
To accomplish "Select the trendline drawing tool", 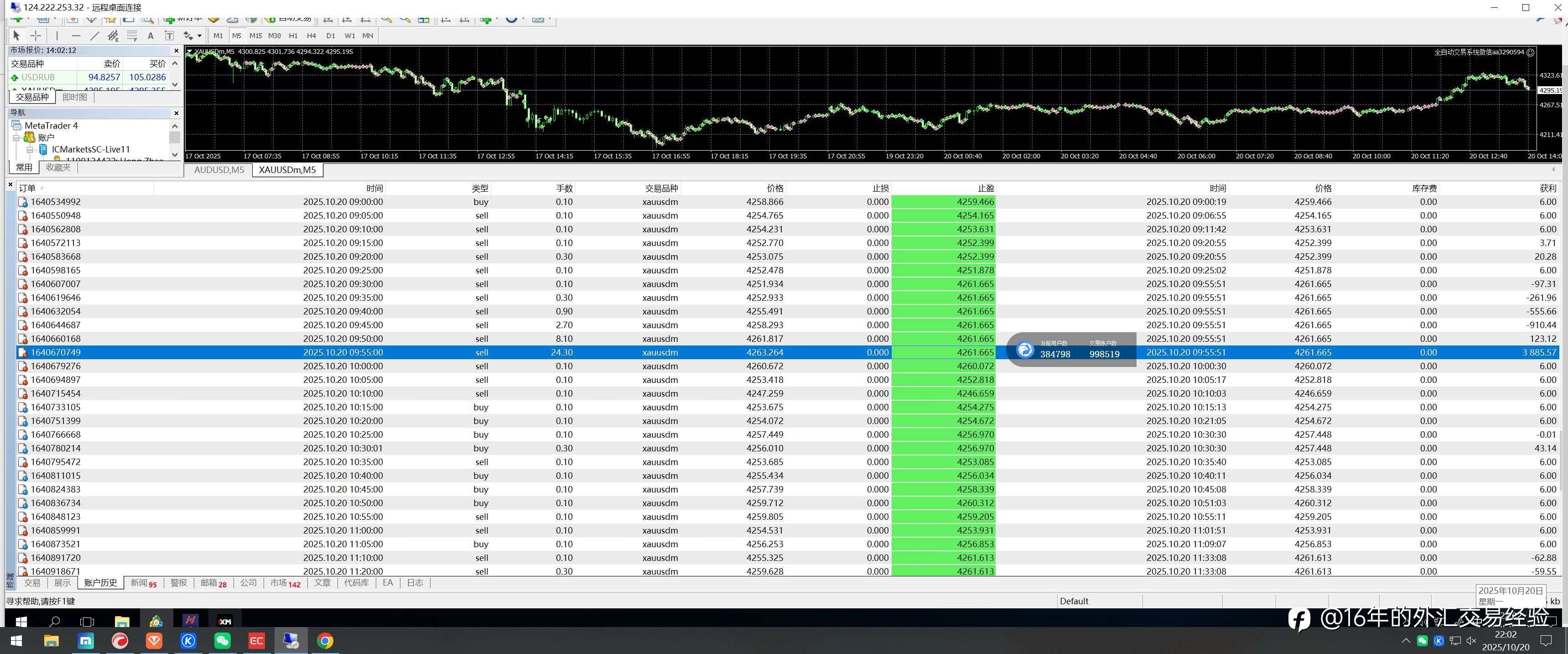I will [94, 36].
